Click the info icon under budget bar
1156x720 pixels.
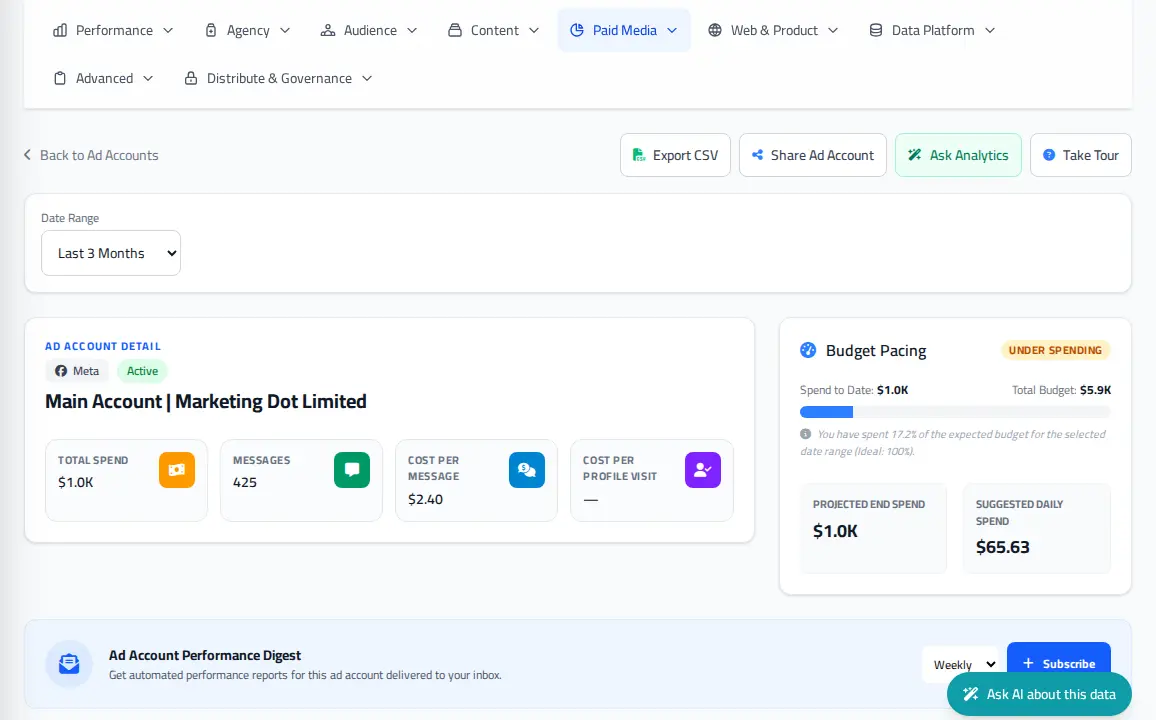point(805,434)
